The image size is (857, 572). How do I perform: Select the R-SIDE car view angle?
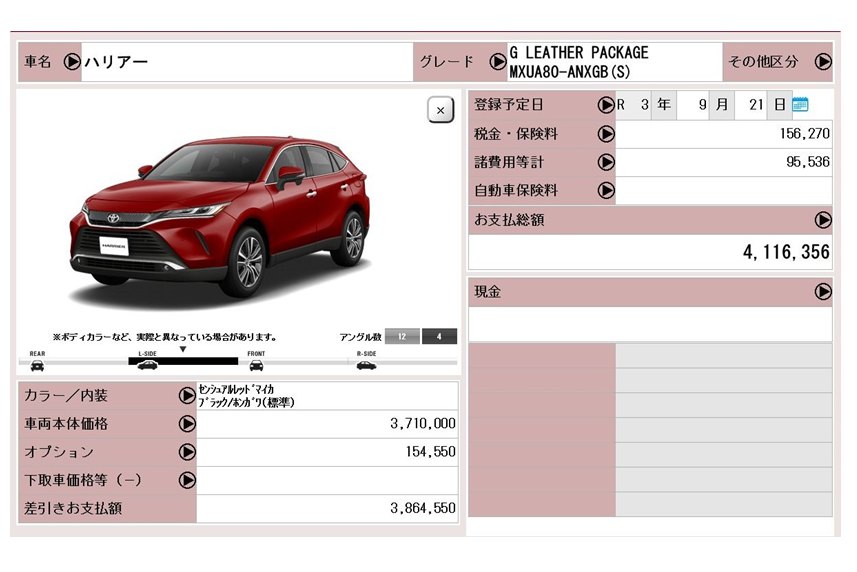pyautogui.click(x=366, y=364)
